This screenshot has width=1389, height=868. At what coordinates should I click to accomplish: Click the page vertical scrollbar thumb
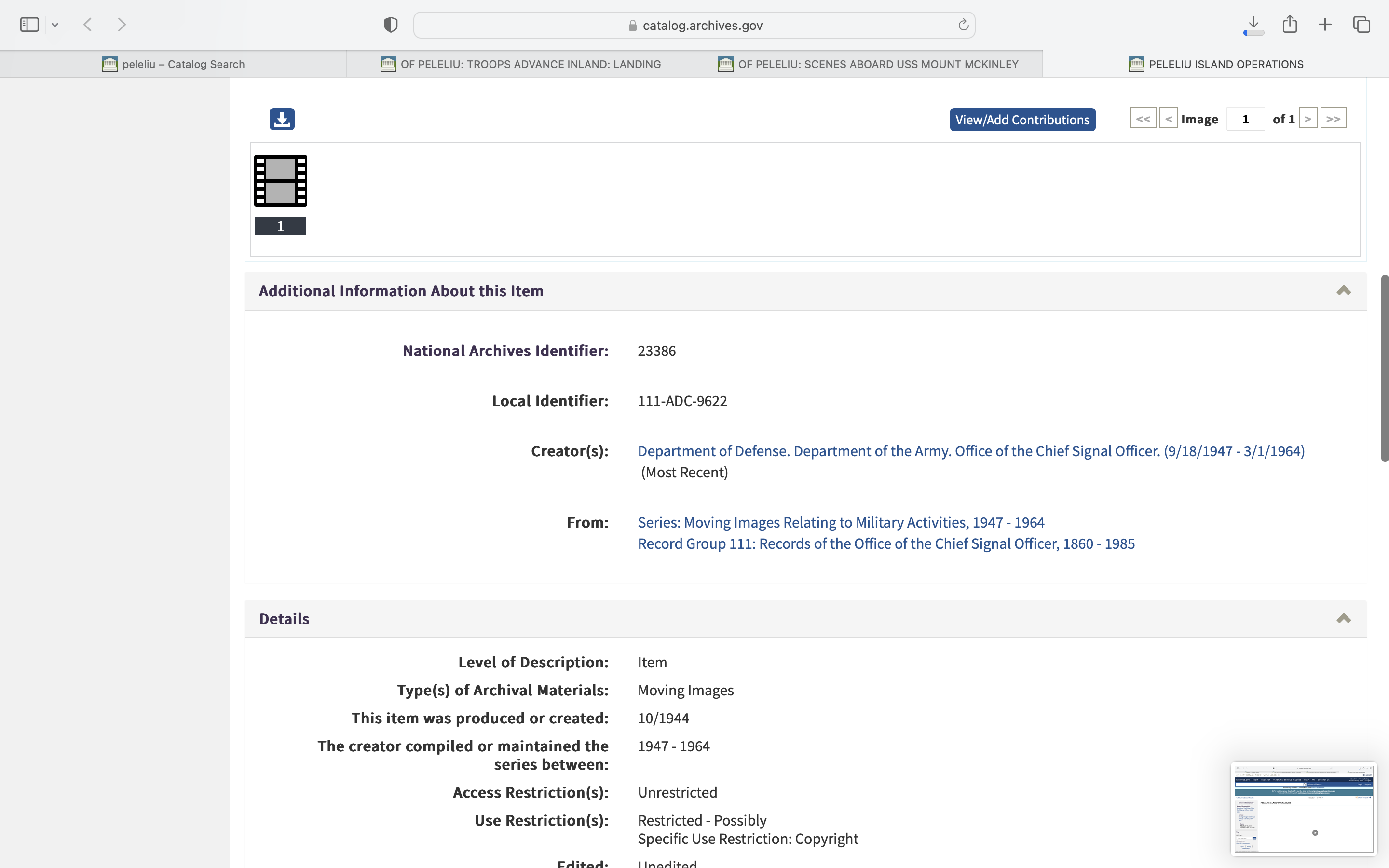1384,367
